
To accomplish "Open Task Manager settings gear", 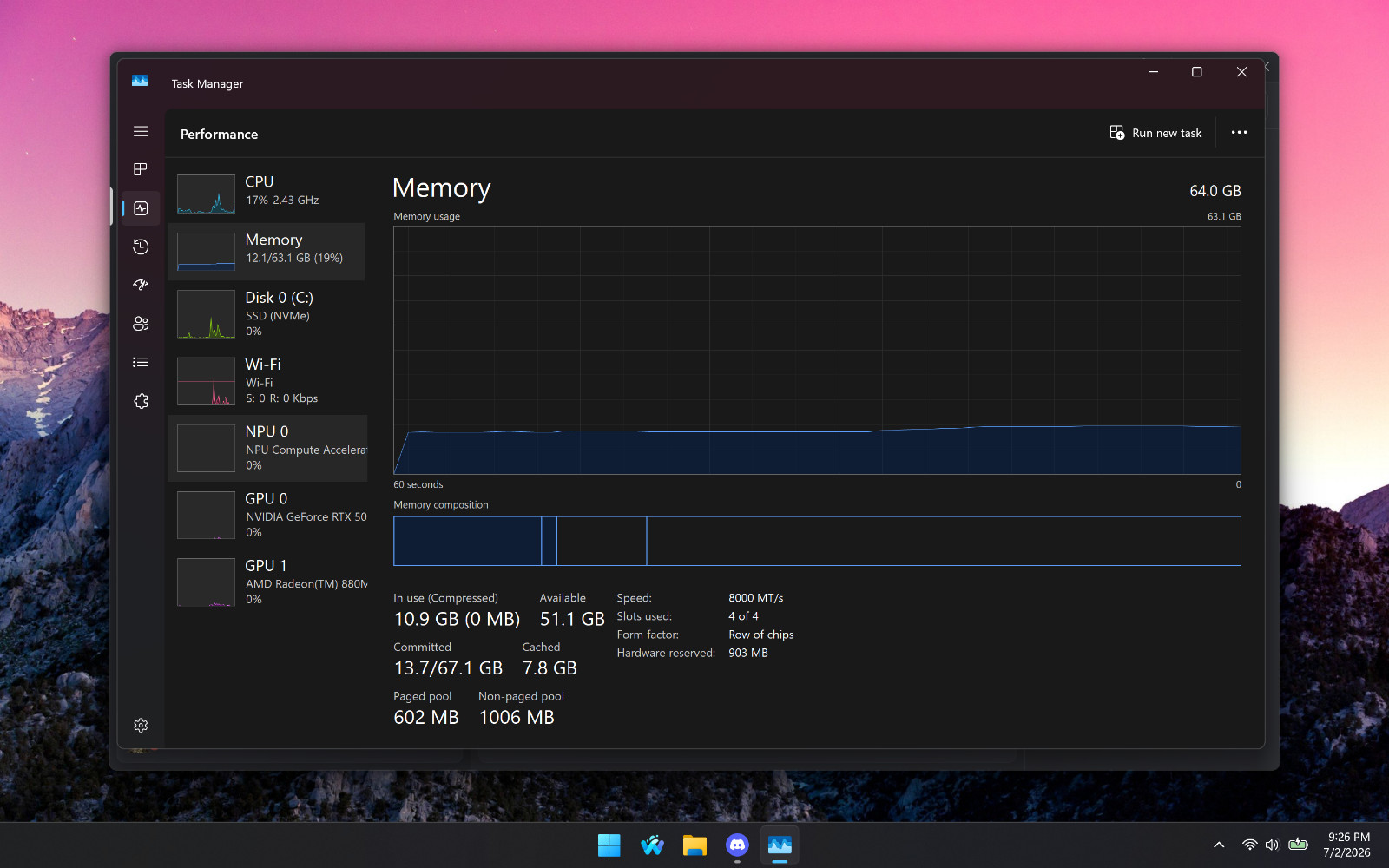I will 141,725.
